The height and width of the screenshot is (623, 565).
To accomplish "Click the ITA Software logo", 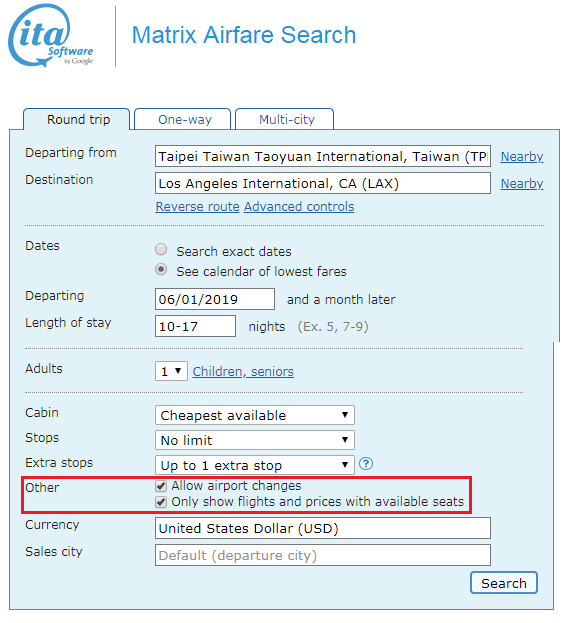I will click(x=51, y=35).
